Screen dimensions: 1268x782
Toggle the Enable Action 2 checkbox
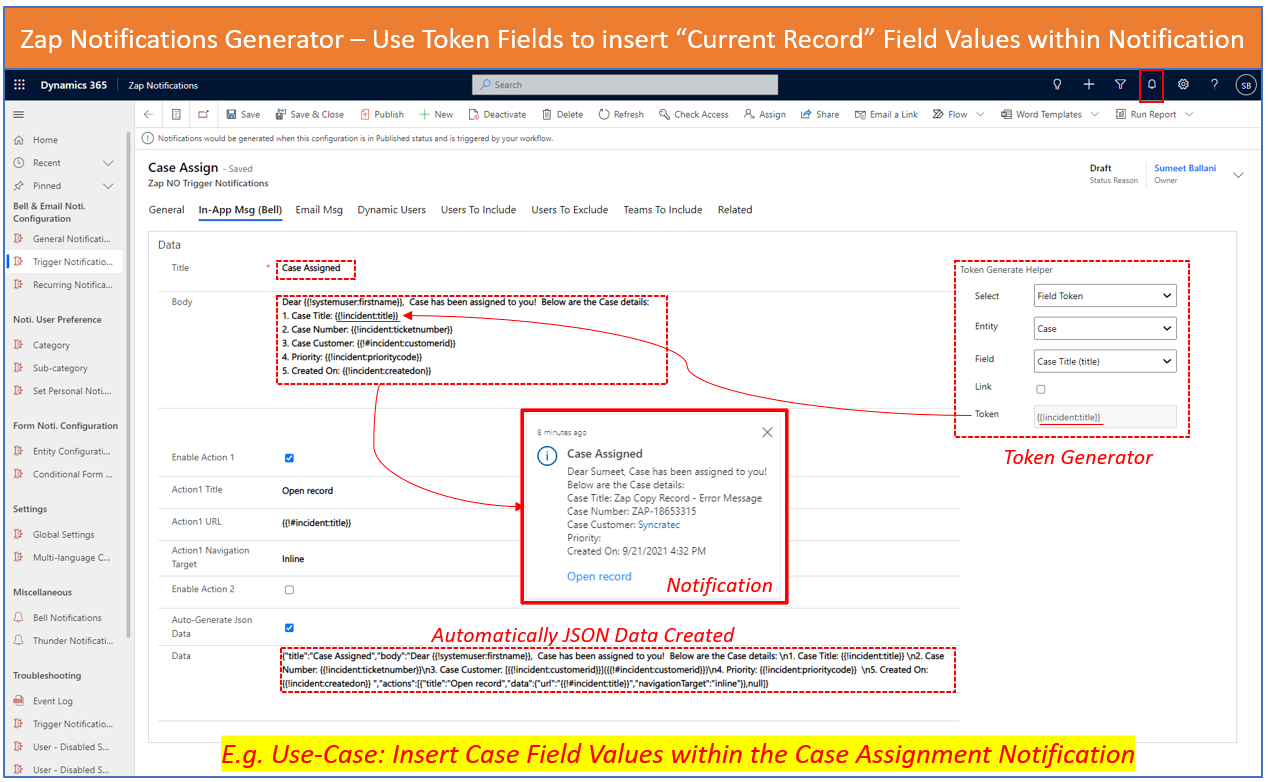(289, 590)
